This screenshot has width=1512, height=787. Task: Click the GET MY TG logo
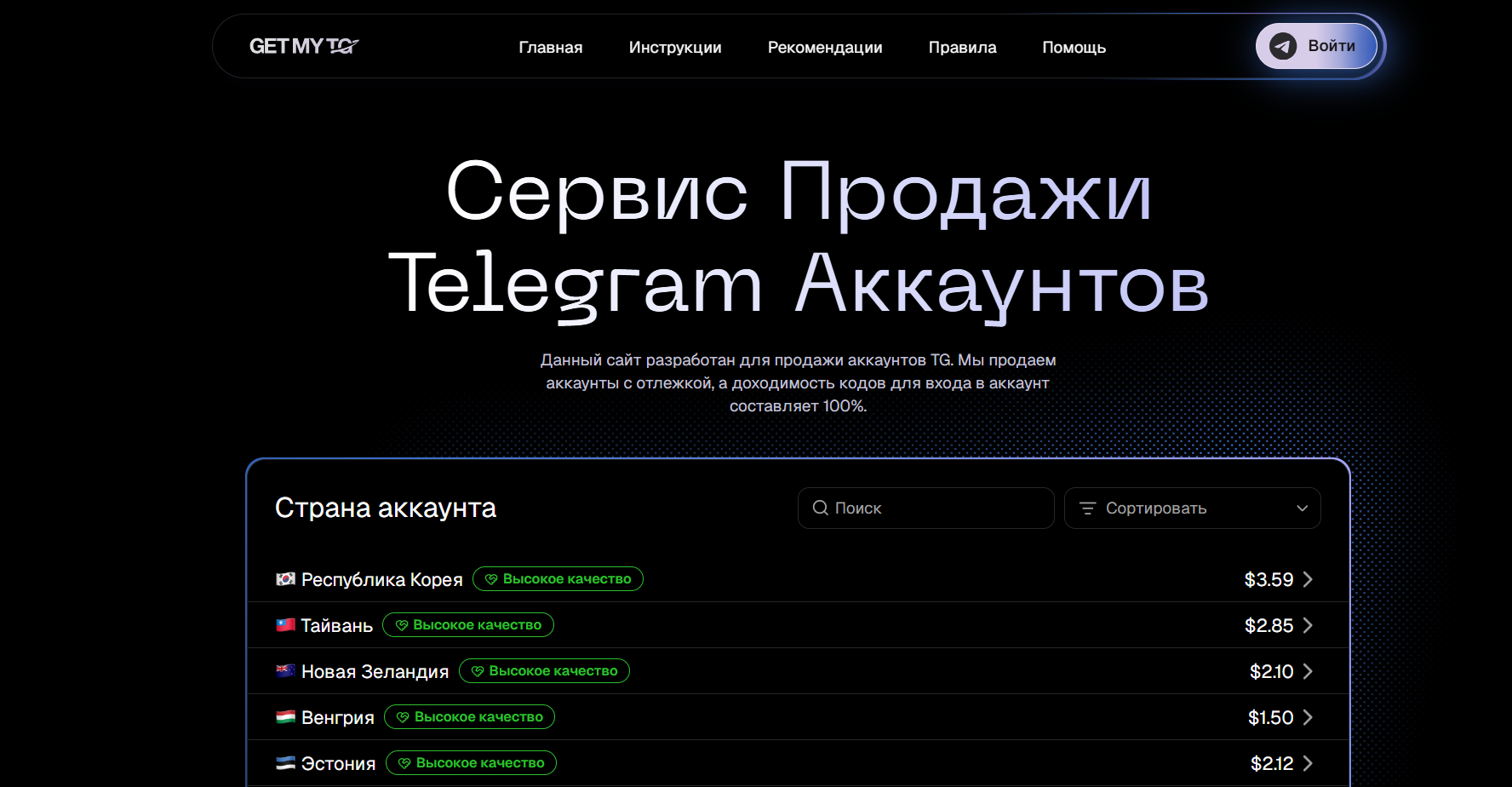303,47
